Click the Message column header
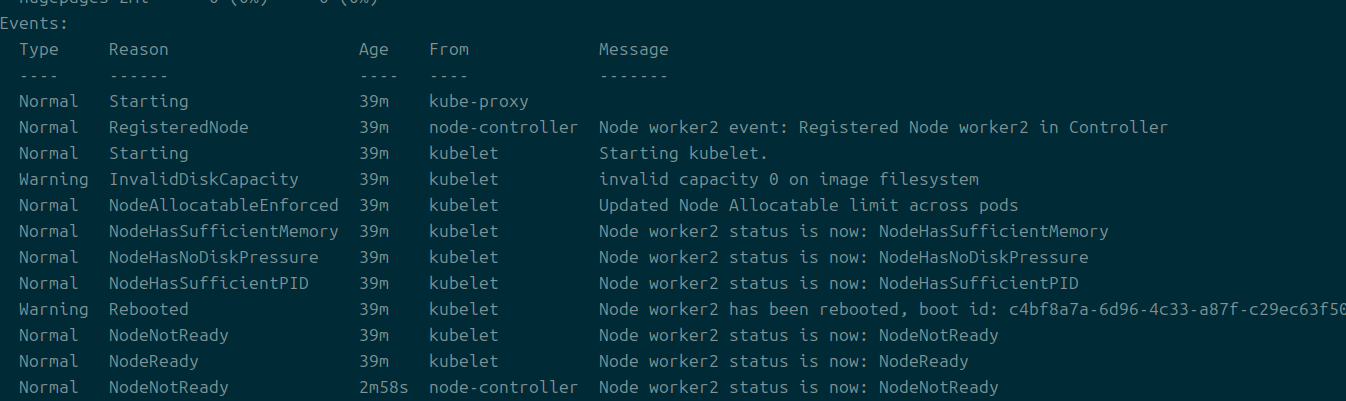Image resolution: width=1346 pixels, height=401 pixels. 633,49
